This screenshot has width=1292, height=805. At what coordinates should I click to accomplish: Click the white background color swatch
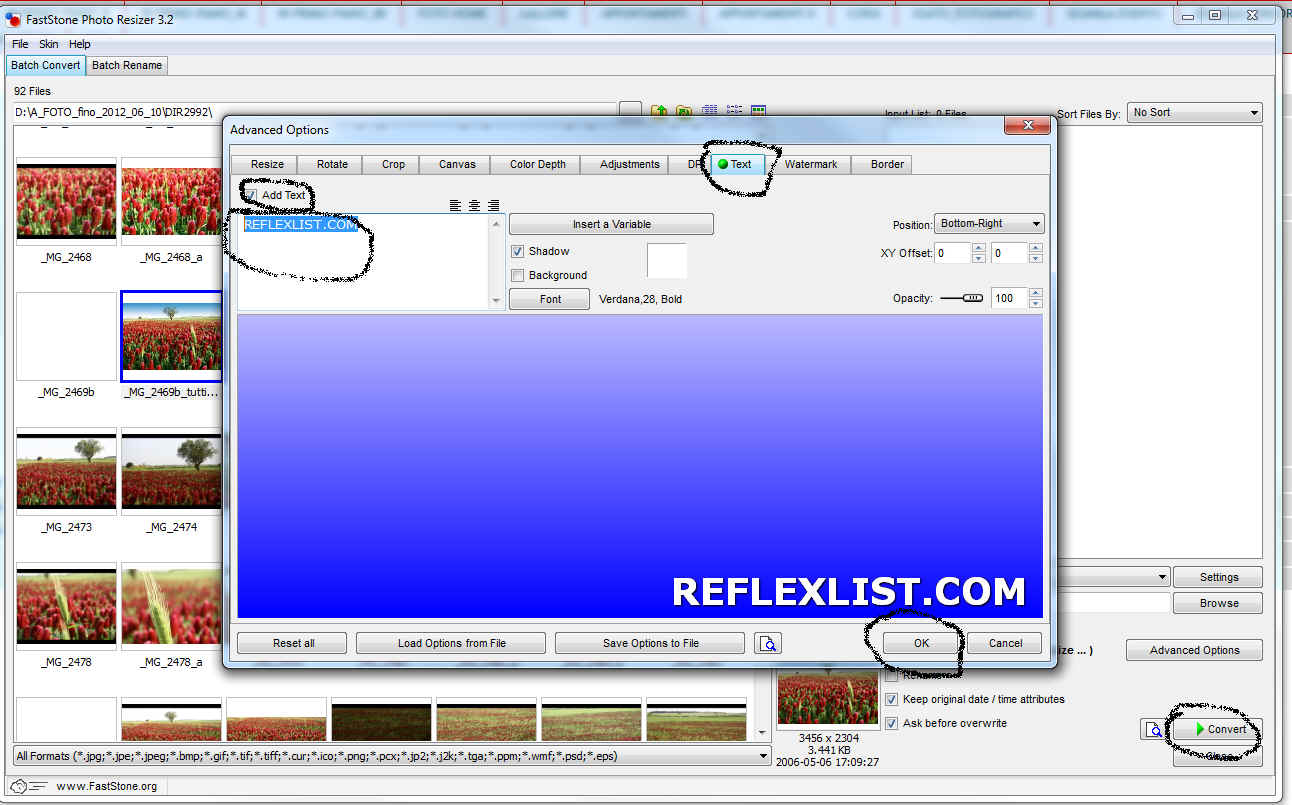coord(667,260)
